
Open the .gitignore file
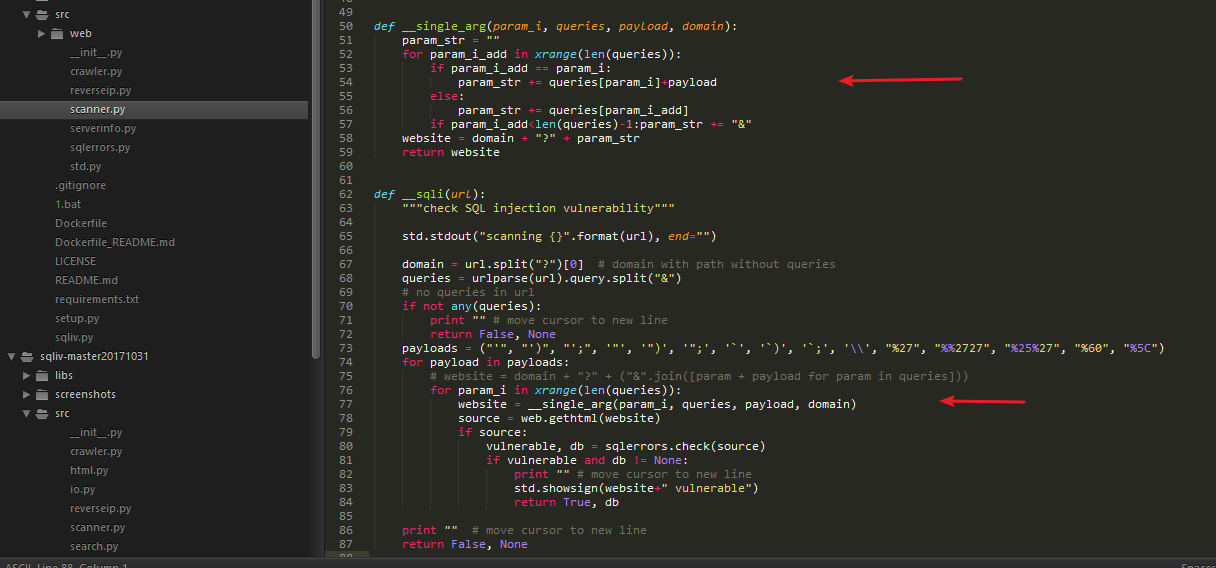[x=80, y=185]
